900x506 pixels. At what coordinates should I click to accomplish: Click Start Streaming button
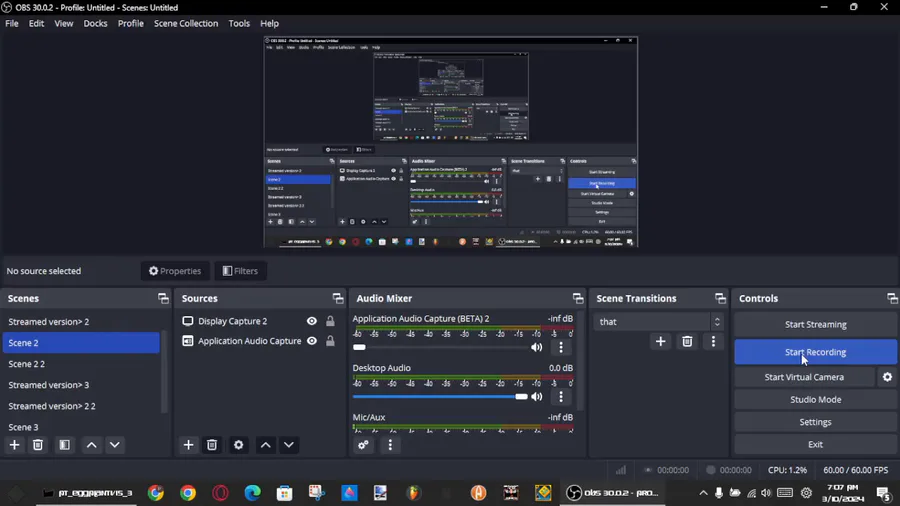816,324
